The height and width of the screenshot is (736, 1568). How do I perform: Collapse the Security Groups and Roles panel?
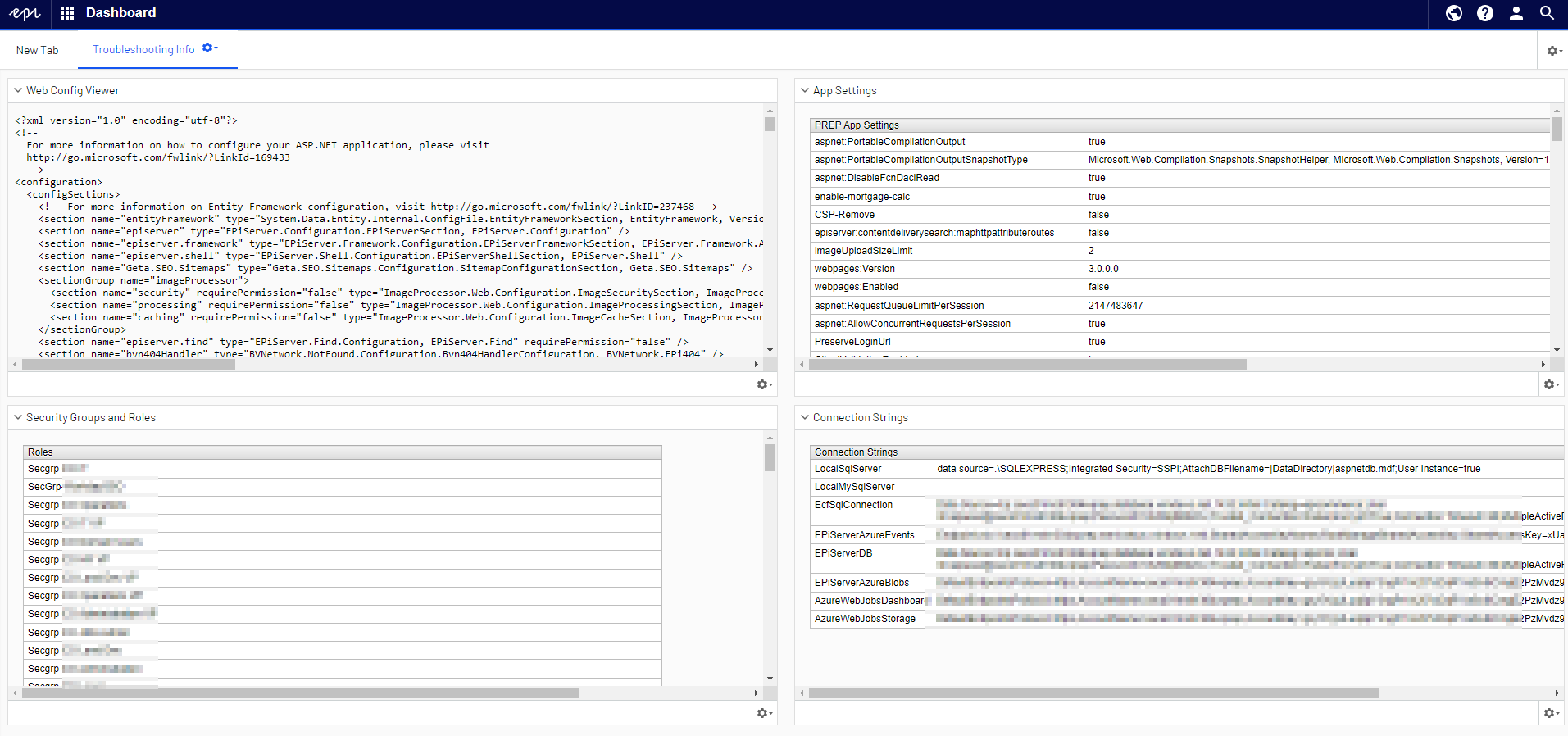pos(18,417)
